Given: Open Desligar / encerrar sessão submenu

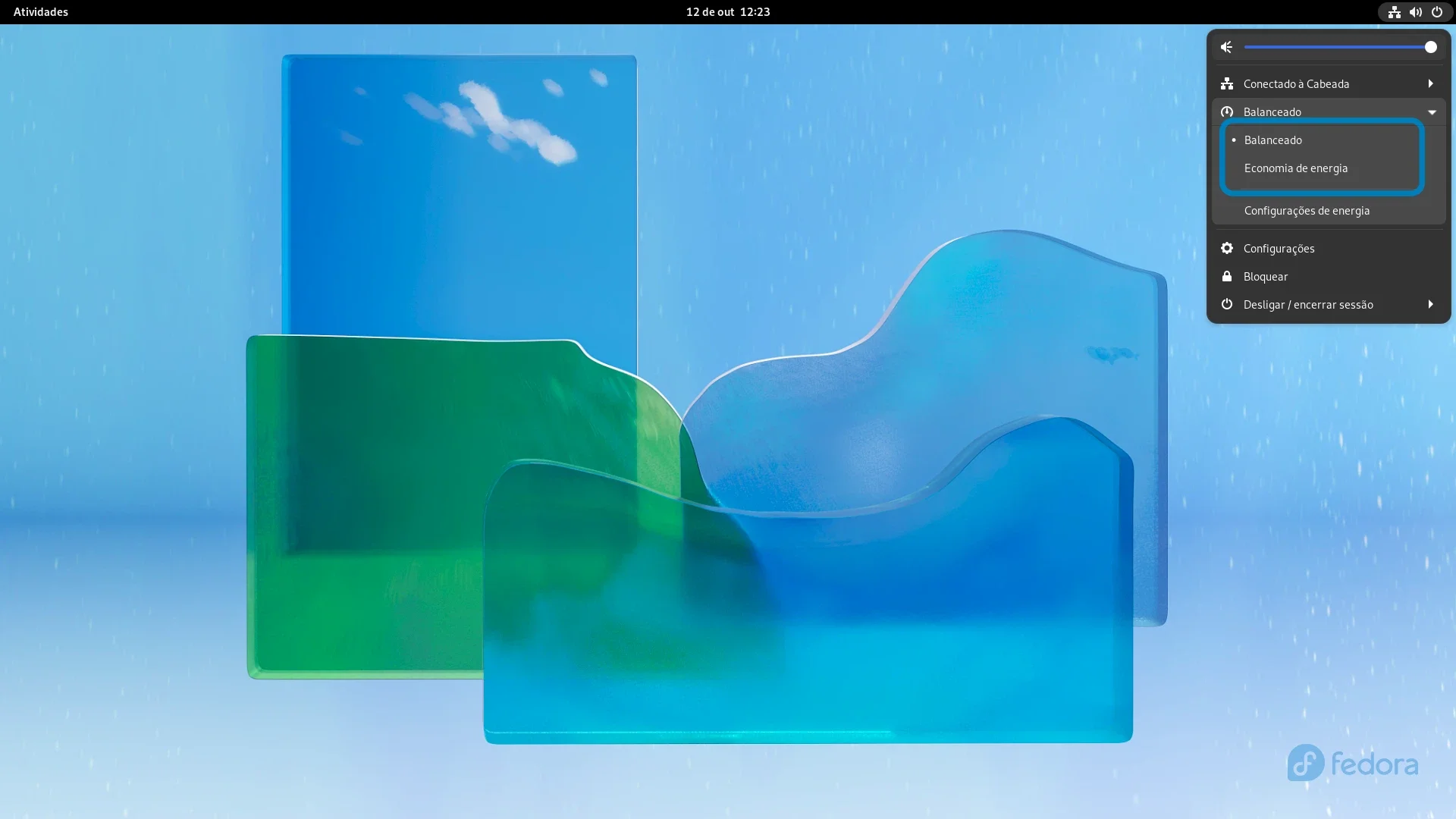Looking at the screenshot, I should (x=1328, y=304).
